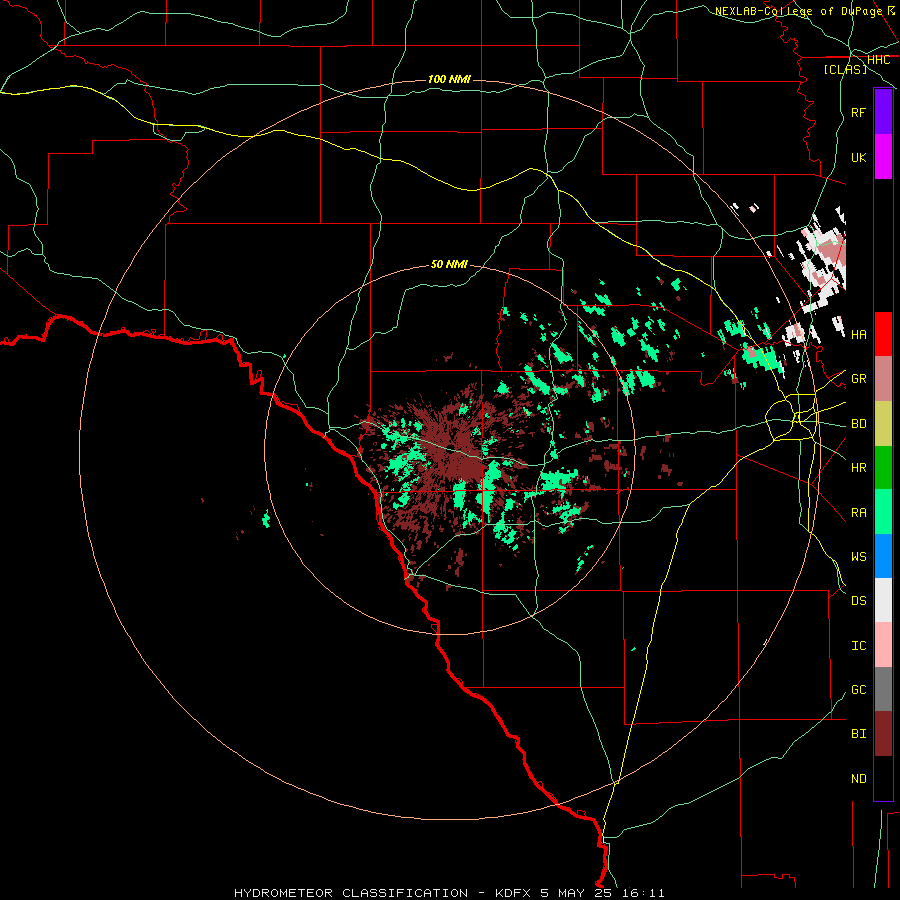Click the 5 MAY 25 date text
Viewport: 900px width, 900px height.
[x=575, y=893]
